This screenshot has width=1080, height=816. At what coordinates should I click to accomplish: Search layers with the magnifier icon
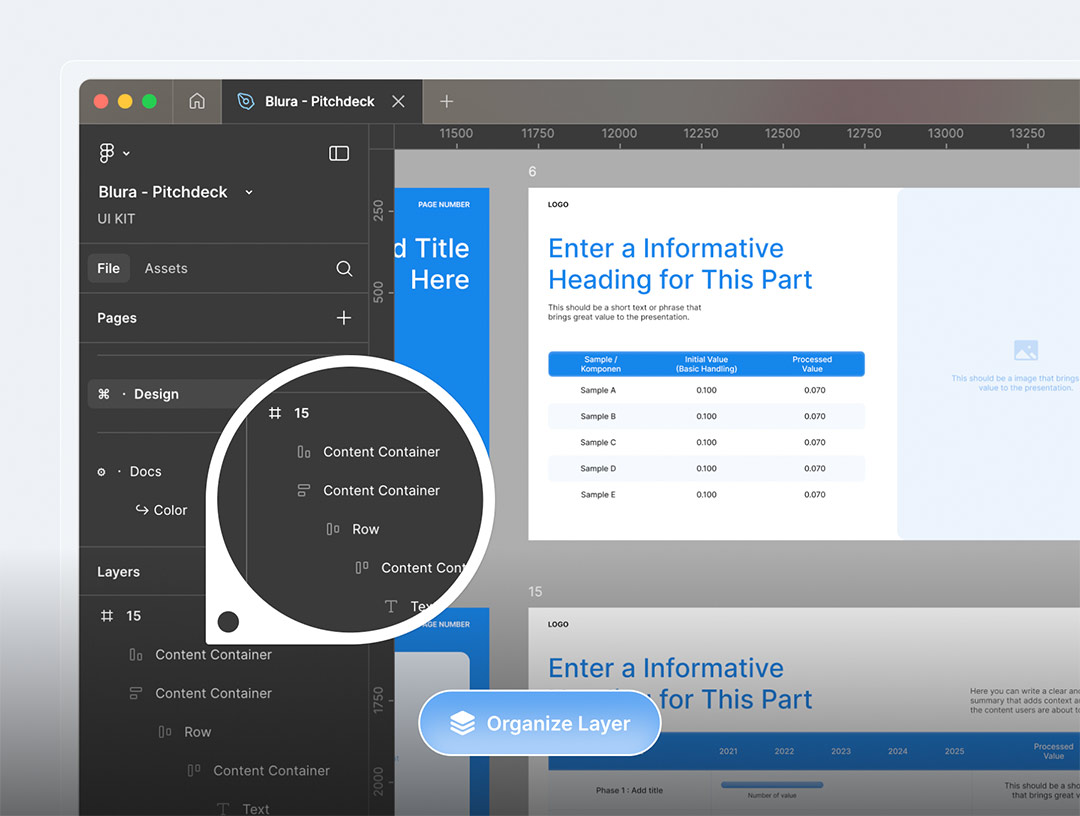[344, 268]
